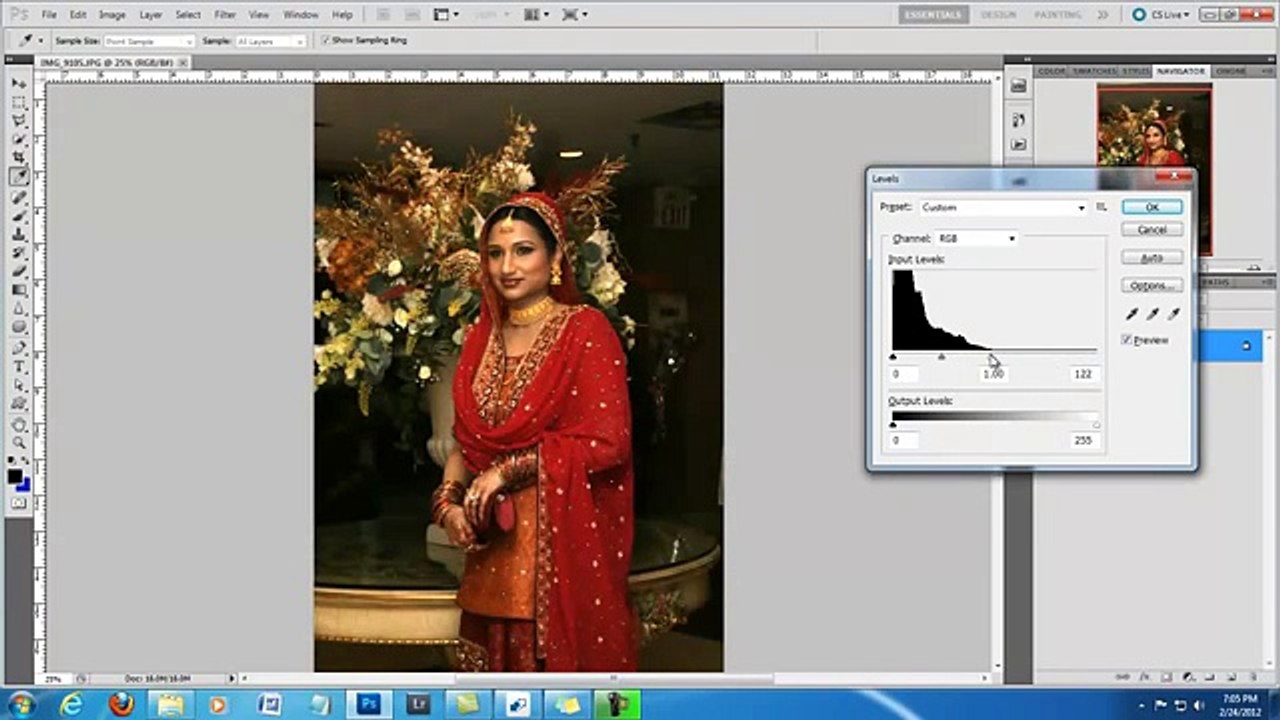Open Internet Explorer from the taskbar
Screen dimensions: 1280x720
[71, 704]
